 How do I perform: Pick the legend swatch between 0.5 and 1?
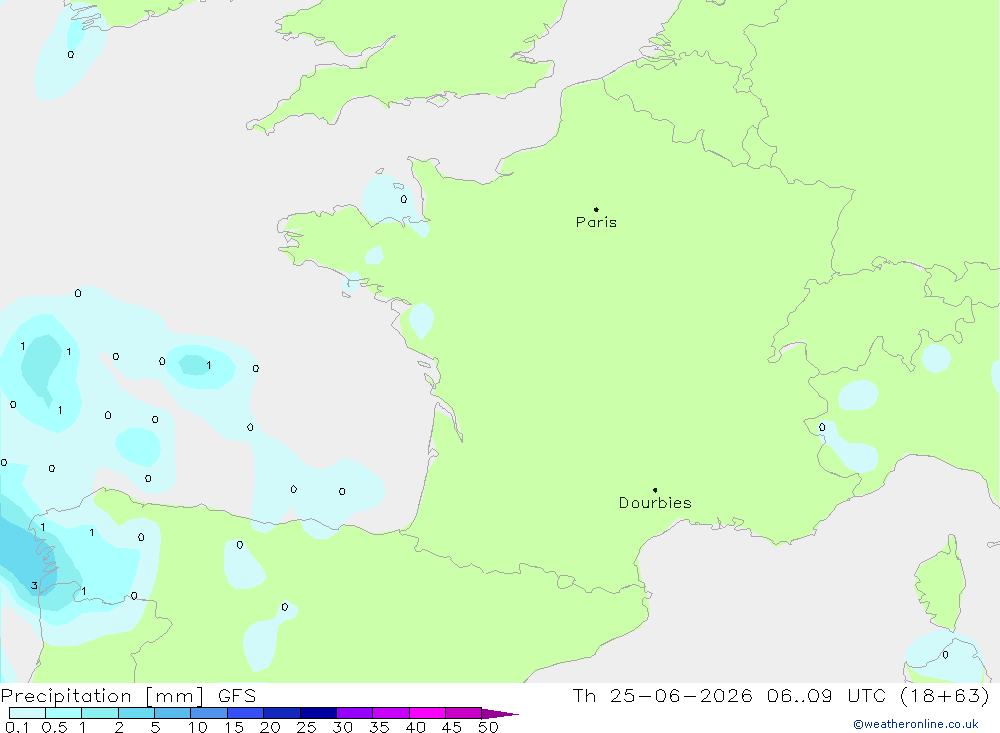point(63,713)
